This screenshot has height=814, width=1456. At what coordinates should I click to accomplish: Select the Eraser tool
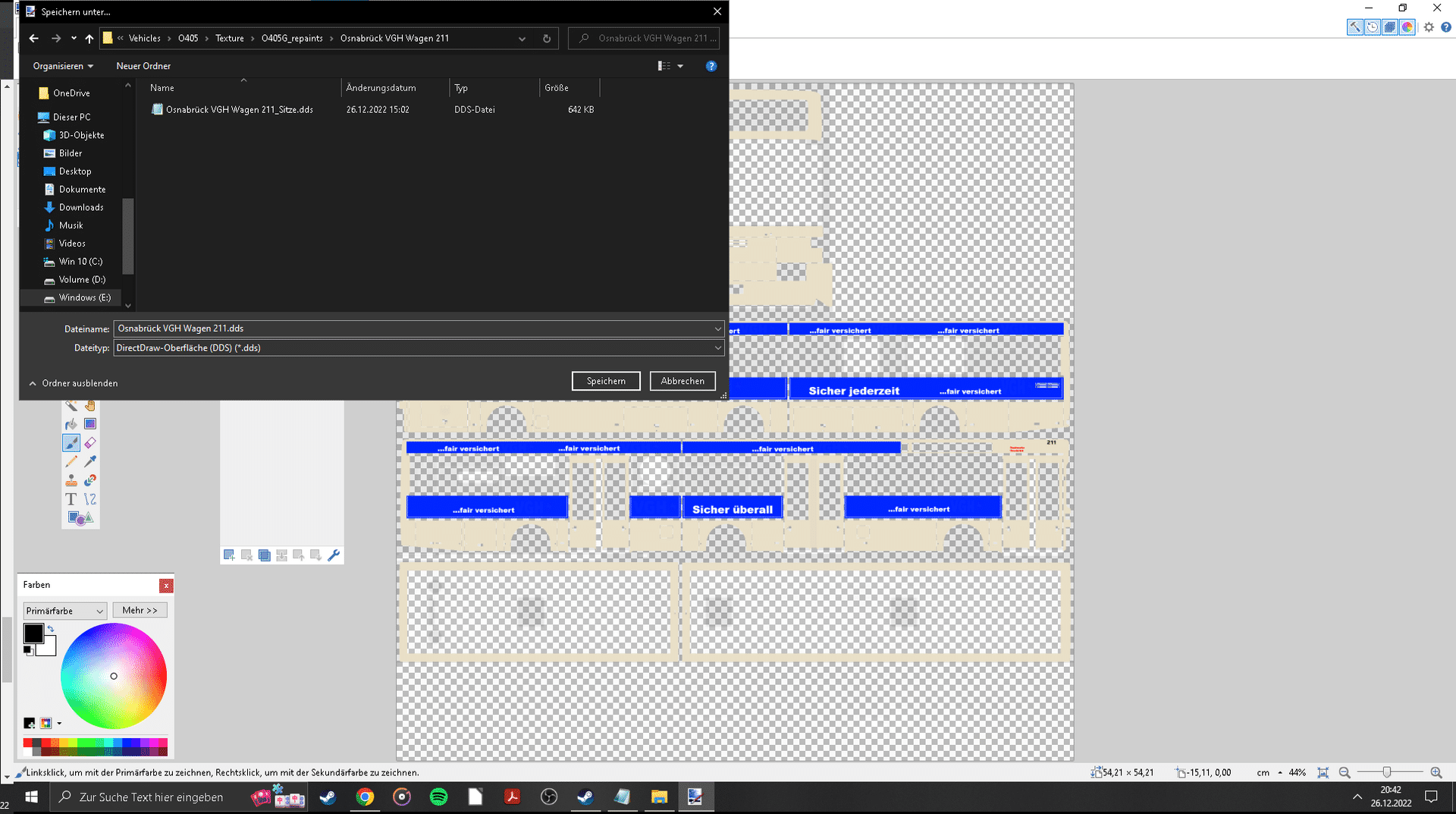click(90, 442)
